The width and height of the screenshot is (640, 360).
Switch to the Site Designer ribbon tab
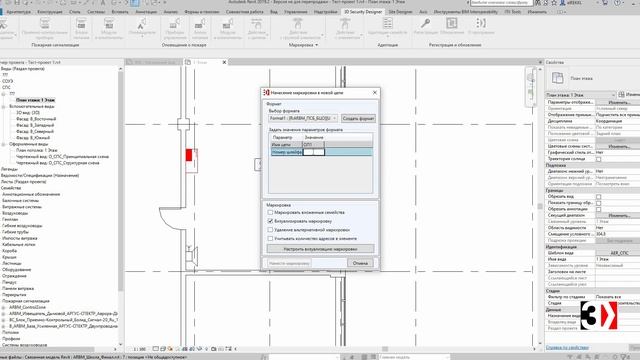pyautogui.click(x=400, y=12)
